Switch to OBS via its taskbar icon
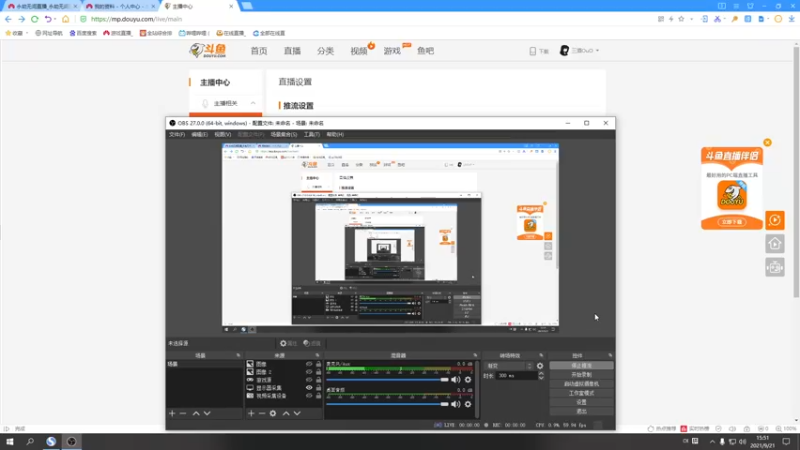The height and width of the screenshot is (450, 800). 71,442
